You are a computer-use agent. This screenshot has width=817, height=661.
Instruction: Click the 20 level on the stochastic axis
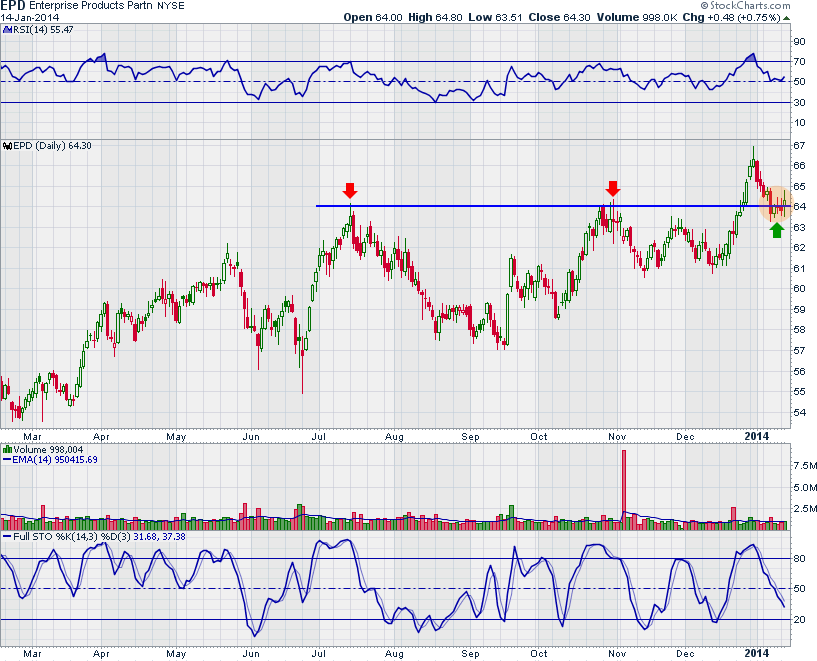pyautogui.click(x=799, y=620)
